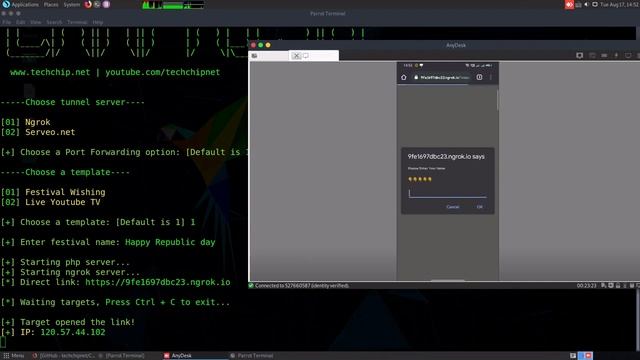Click the '[02] Live Youtube TV' line
The image size is (640, 360).
(x=50, y=202)
